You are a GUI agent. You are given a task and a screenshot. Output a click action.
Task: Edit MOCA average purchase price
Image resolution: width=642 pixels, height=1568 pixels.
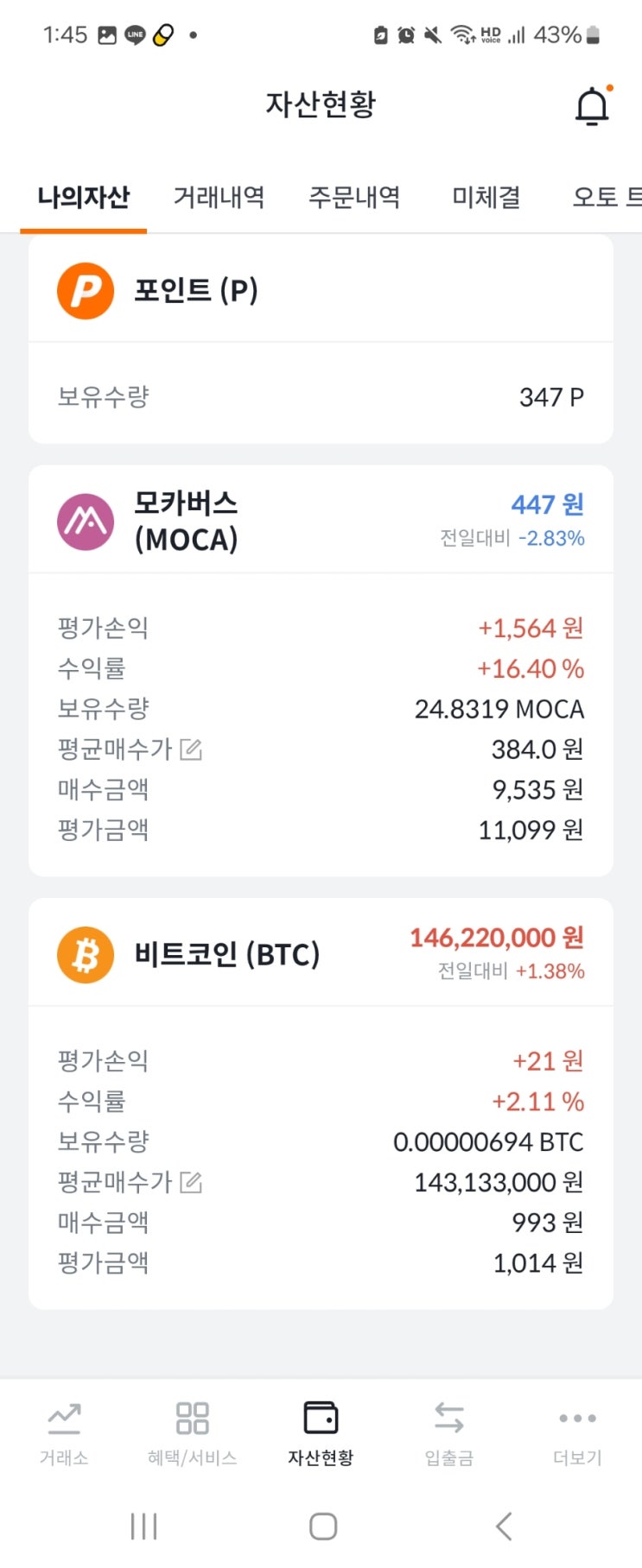tap(191, 749)
